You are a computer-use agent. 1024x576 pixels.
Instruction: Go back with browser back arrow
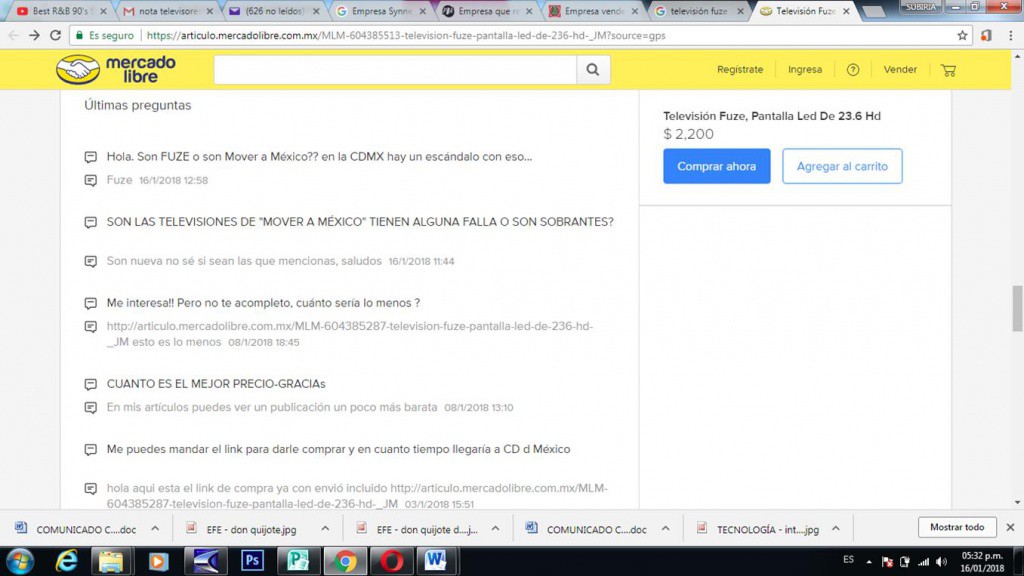(x=13, y=35)
